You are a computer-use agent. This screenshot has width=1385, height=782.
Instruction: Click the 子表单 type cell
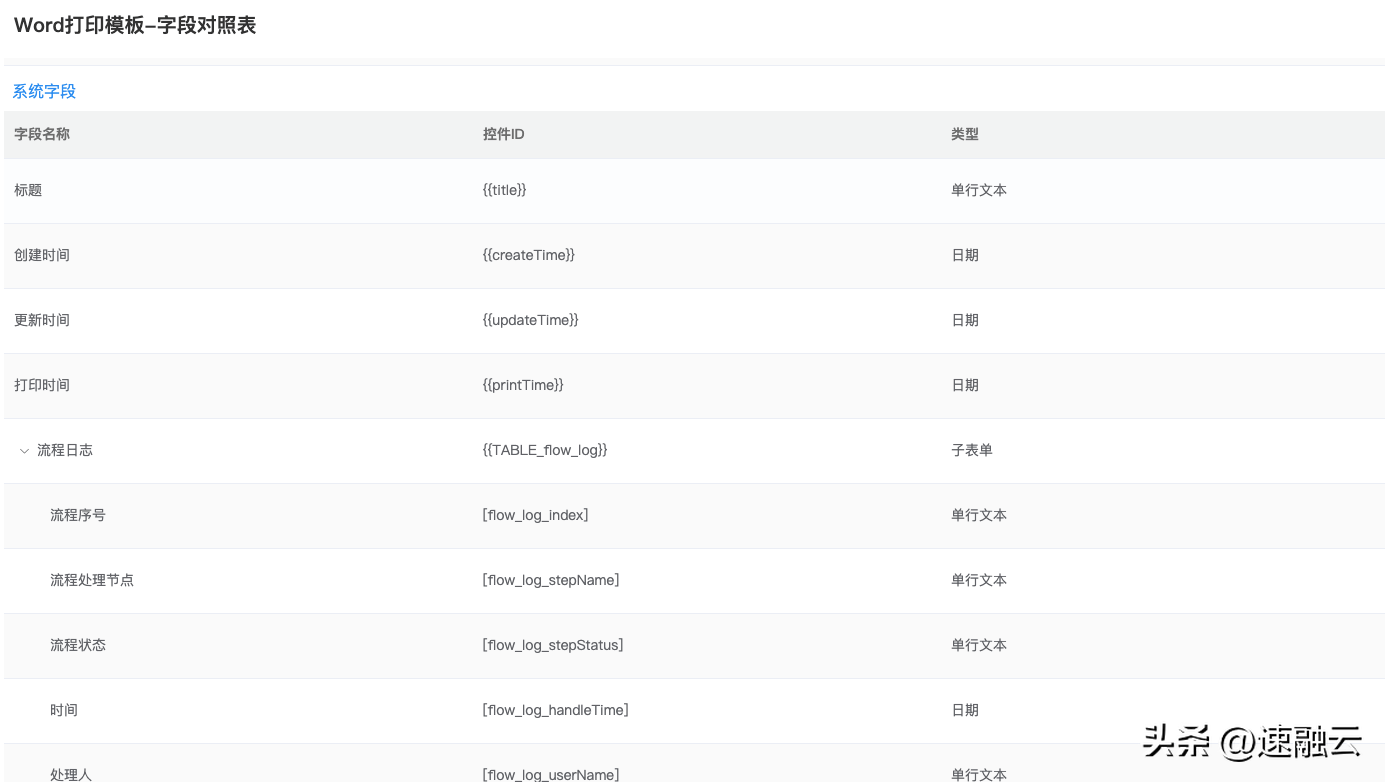(x=972, y=450)
